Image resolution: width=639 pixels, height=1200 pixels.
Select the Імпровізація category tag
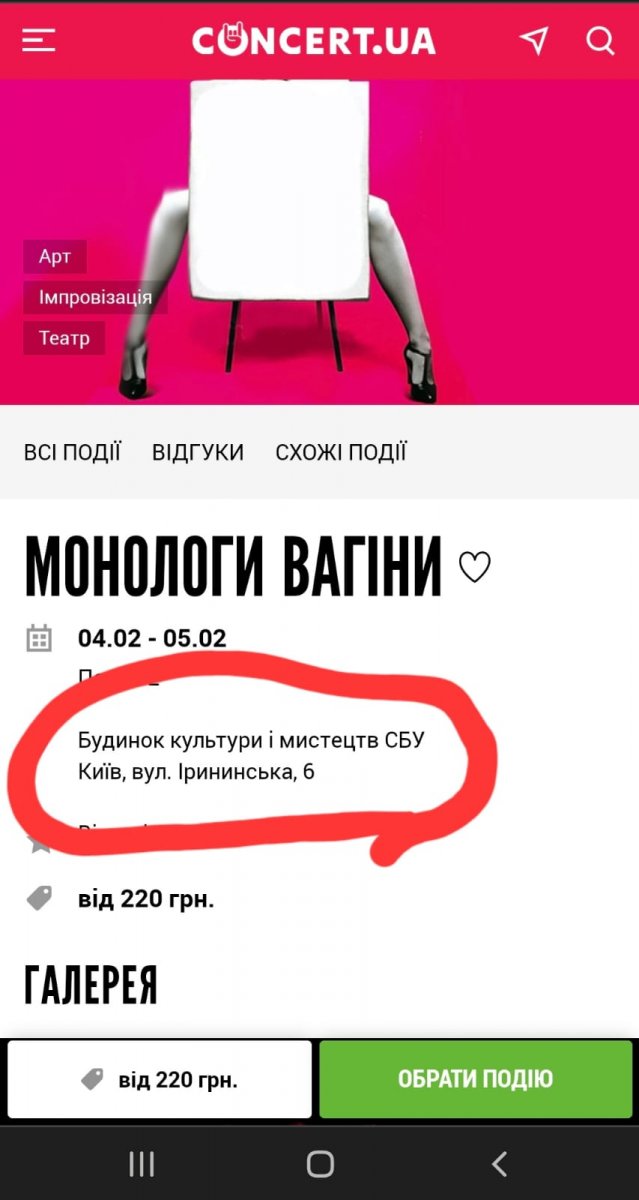pos(95,297)
